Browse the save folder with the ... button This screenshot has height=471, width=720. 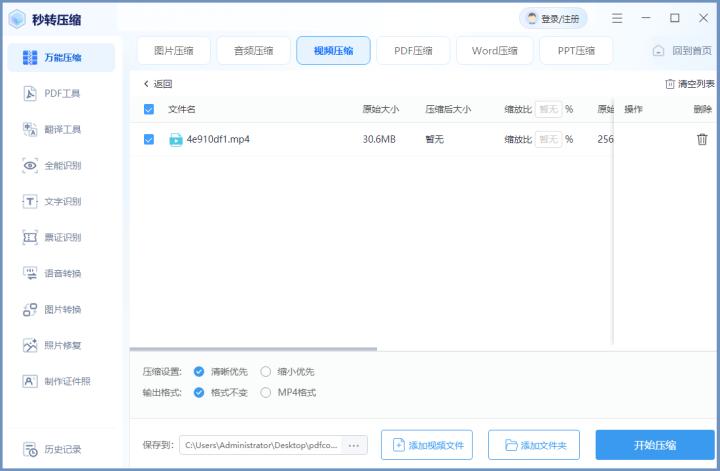[354, 445]
